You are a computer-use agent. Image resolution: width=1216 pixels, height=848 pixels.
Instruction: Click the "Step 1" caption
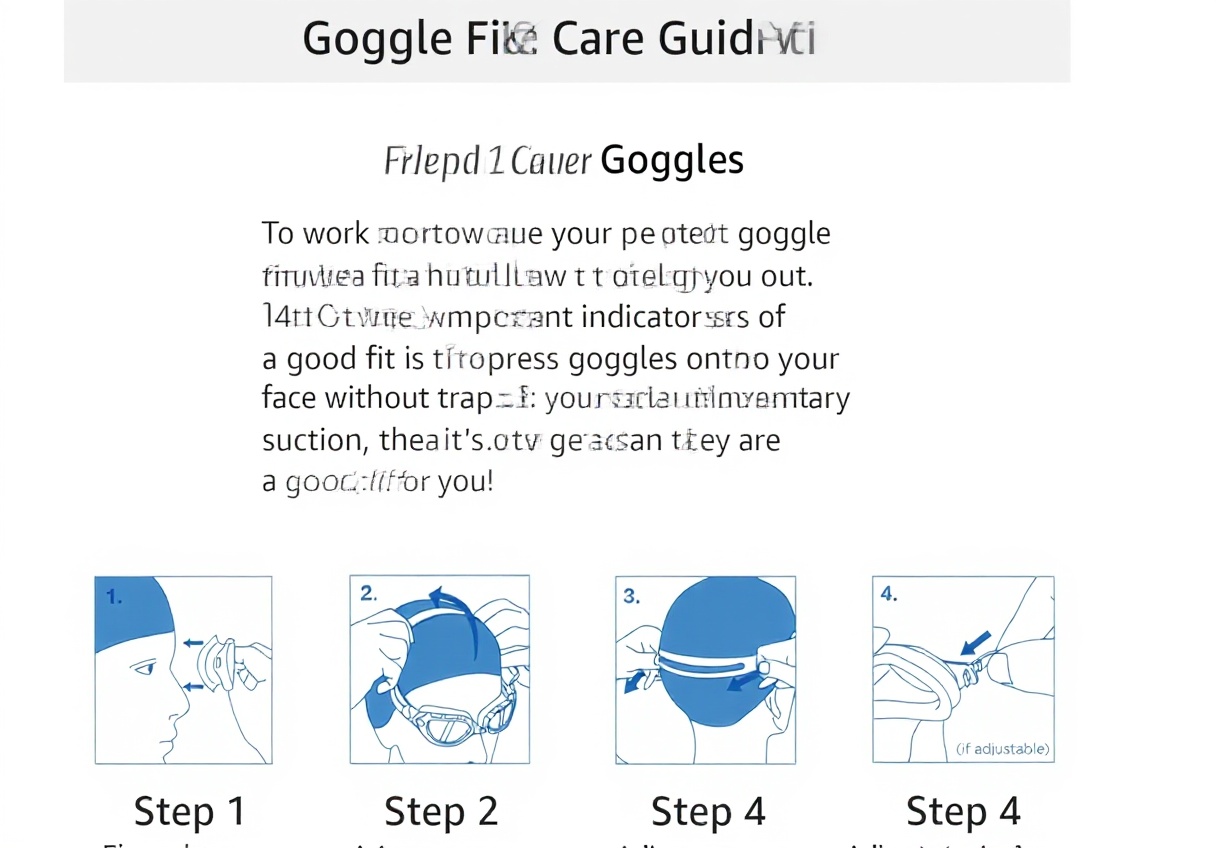click(189, 811)
